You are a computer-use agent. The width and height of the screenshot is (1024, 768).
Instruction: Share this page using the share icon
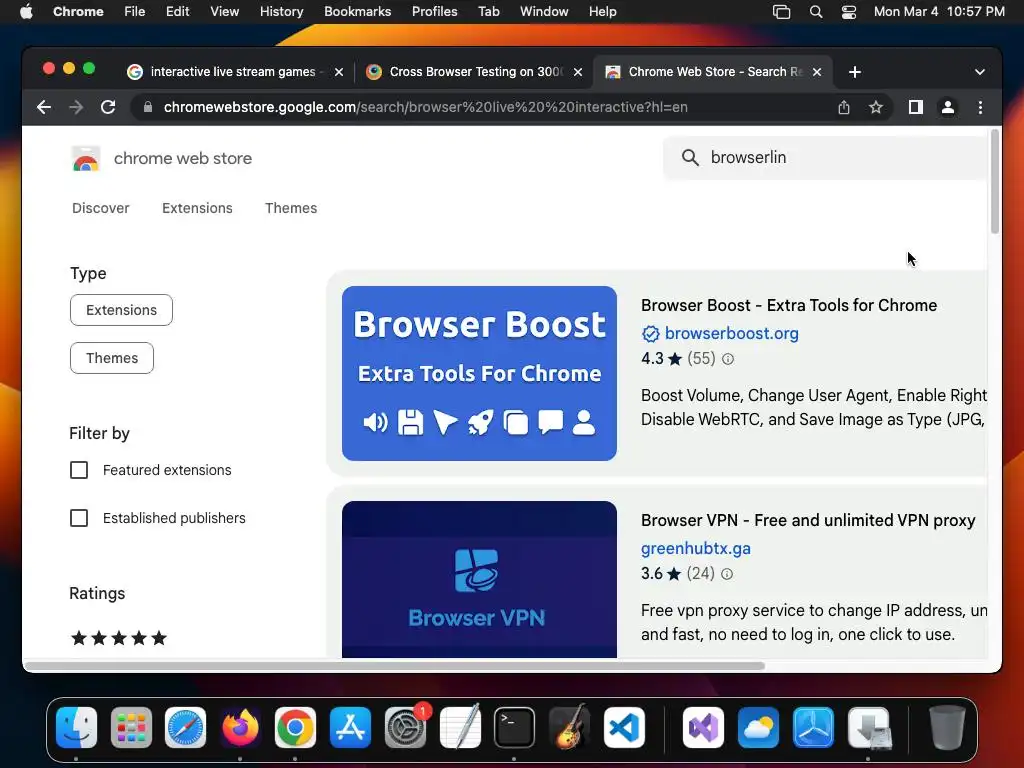pyautogui.click(x=844, y=107)
